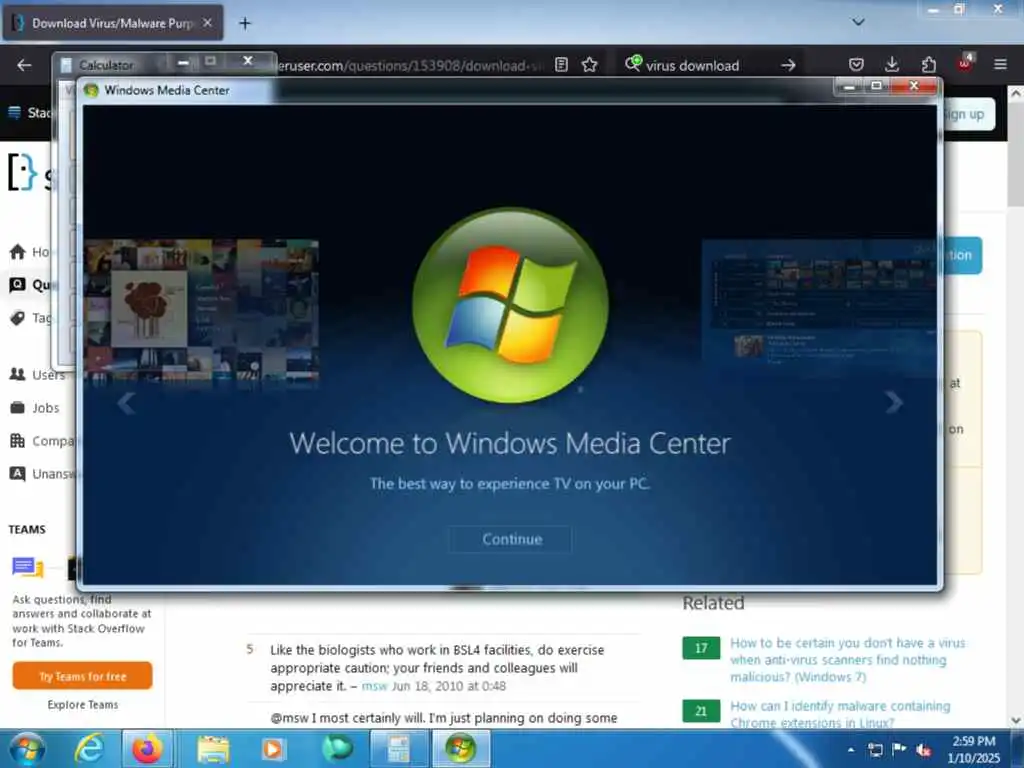Open Firefox extensions puzzle icon
1024x768 pixels.
(x=929, y=65)
